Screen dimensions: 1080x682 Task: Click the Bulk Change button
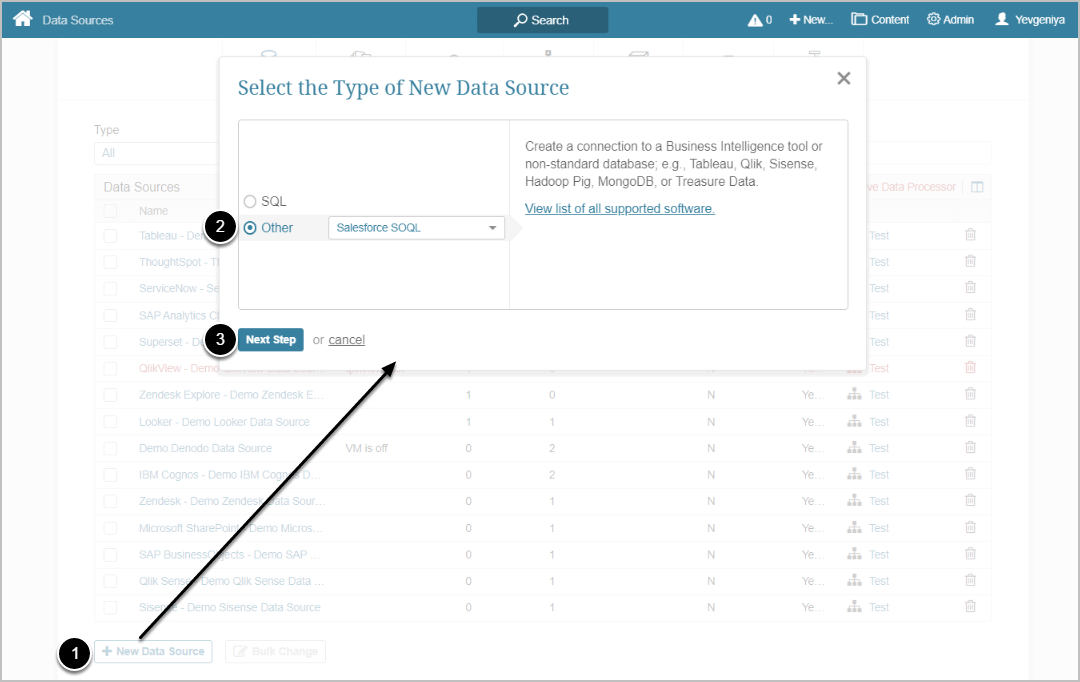coord(276,651)
